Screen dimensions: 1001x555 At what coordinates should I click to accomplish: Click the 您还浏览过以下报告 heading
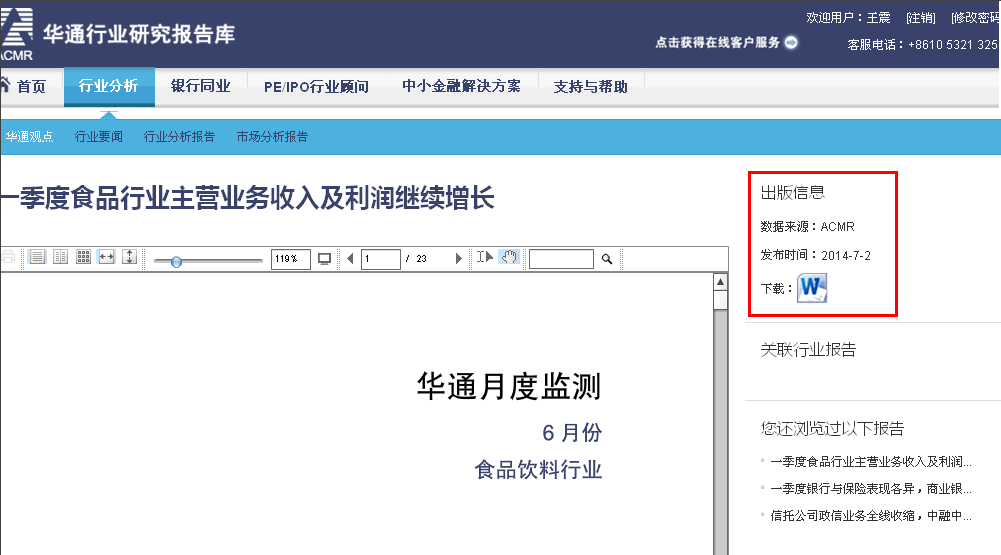(x=832, y=429)
